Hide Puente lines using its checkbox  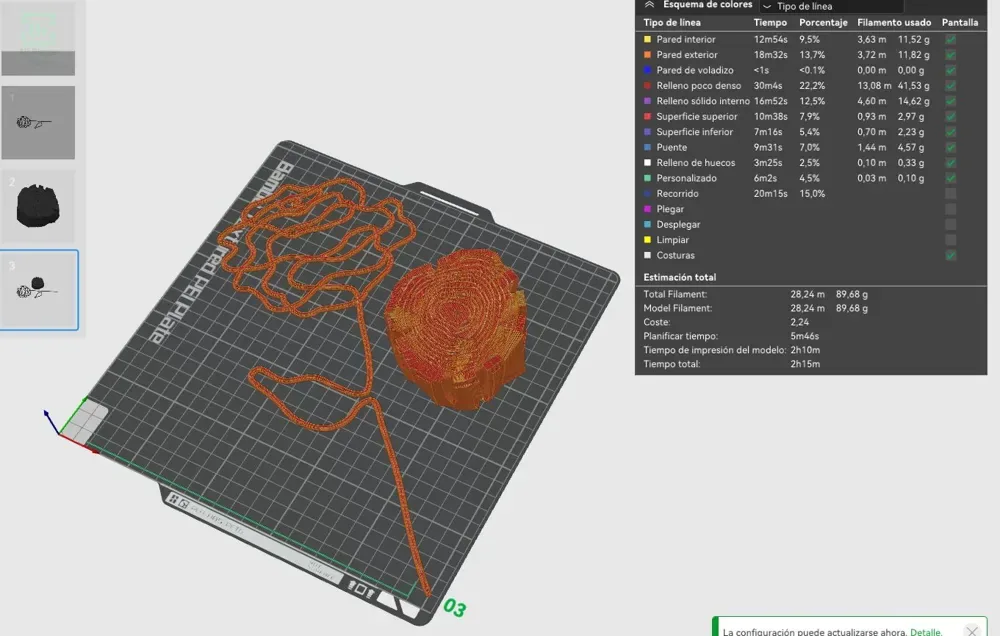pos(950,147)
